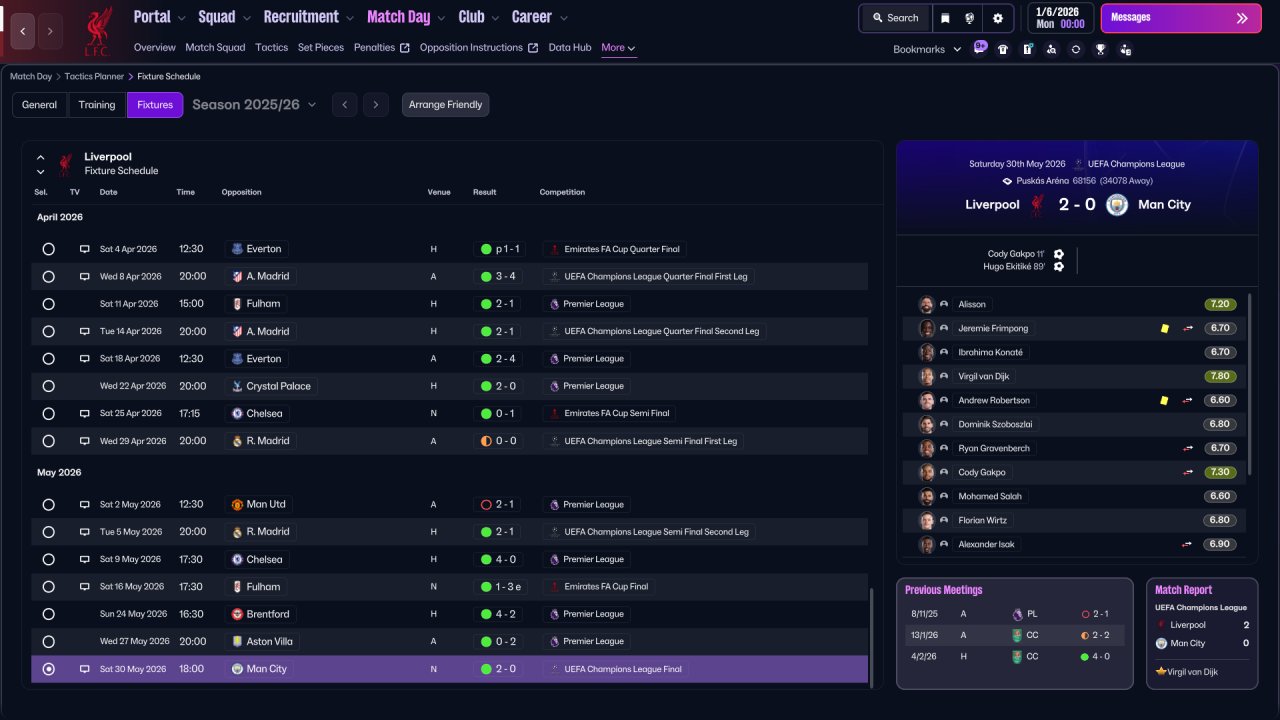Image resolution: width=1280 pixels, height=720 pixels.
Task: Click the Arrange Friendly button
Action: (x=445, y=105)
